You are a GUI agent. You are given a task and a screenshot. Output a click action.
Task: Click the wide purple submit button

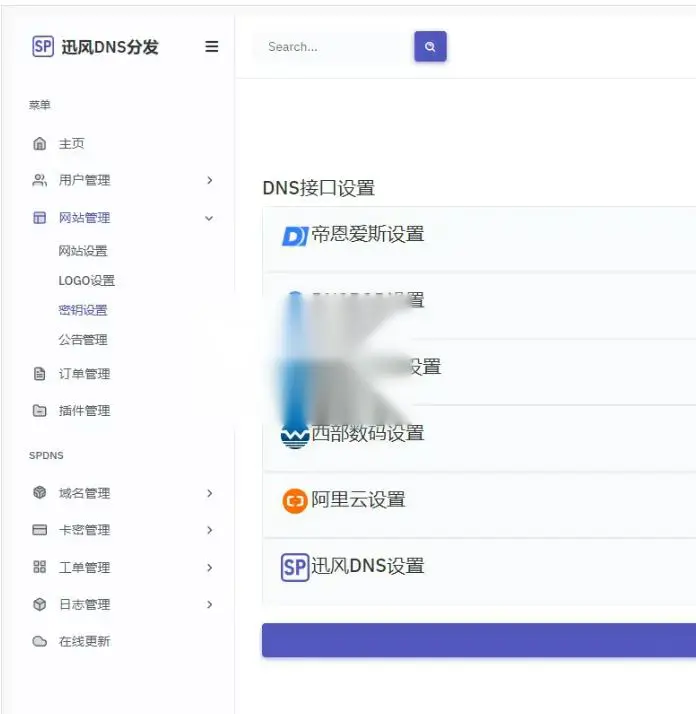[x=479, y=640]
